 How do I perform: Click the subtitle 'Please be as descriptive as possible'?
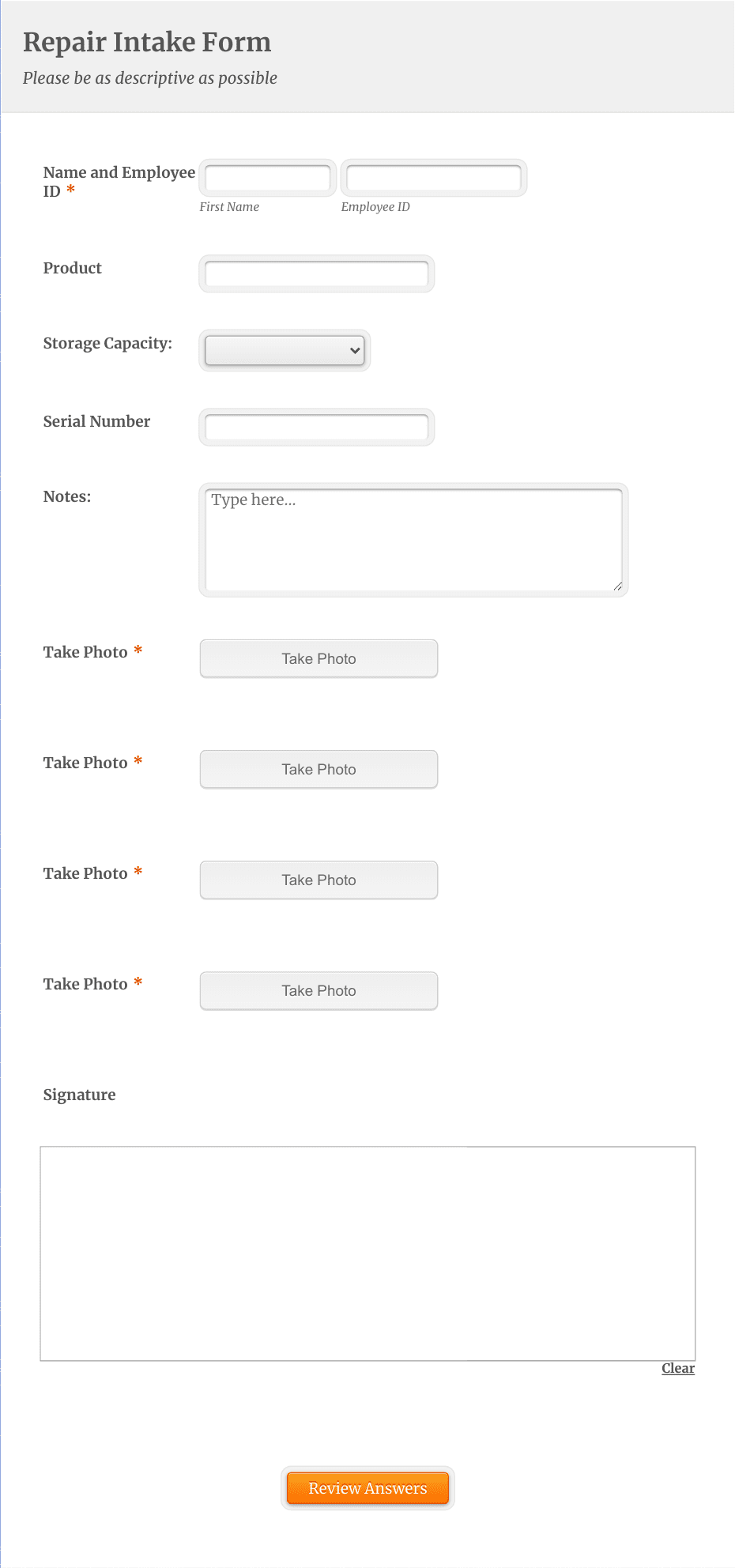(x=150, y=78)
